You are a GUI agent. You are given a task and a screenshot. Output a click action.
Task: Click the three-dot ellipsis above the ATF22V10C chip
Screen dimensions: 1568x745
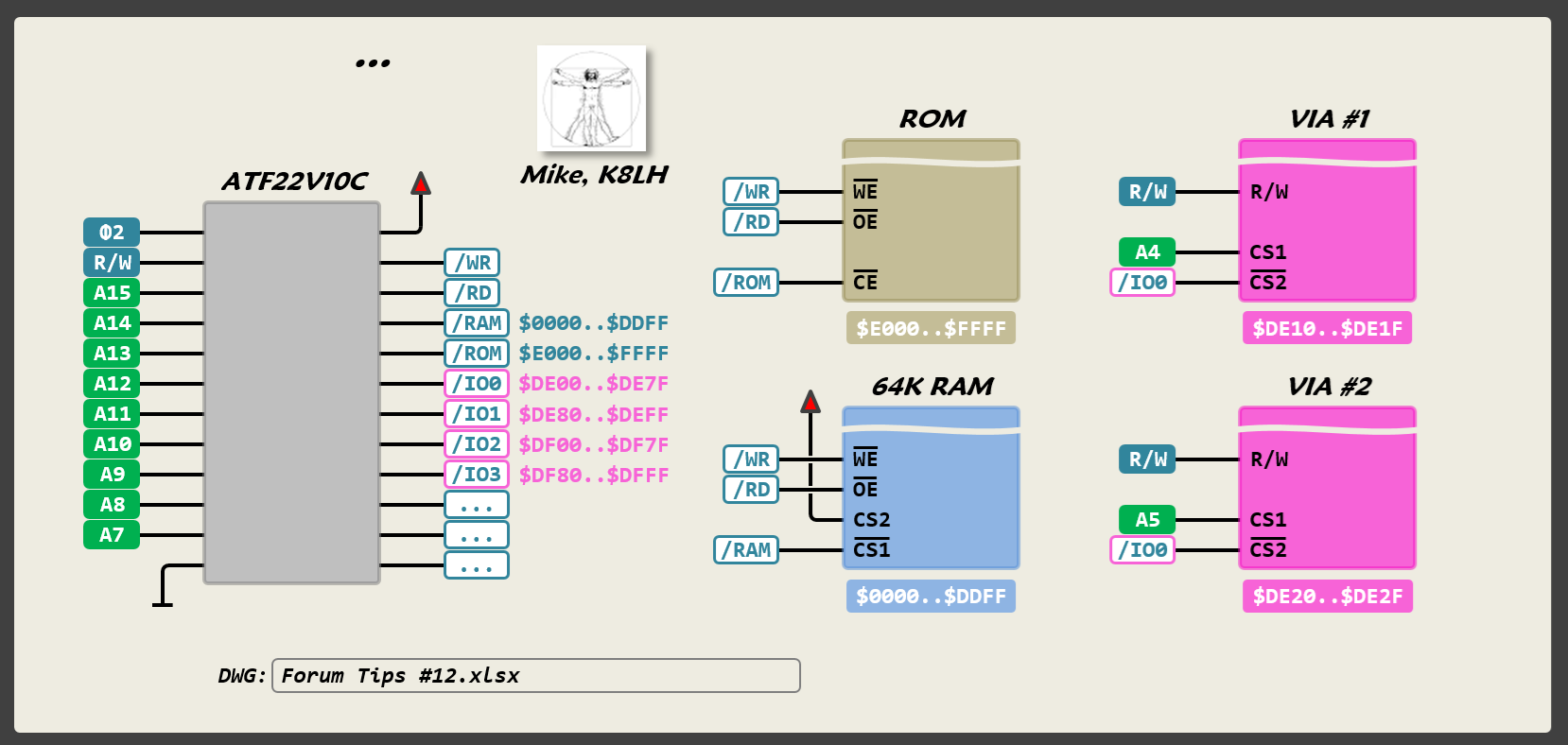pos(373,63)
